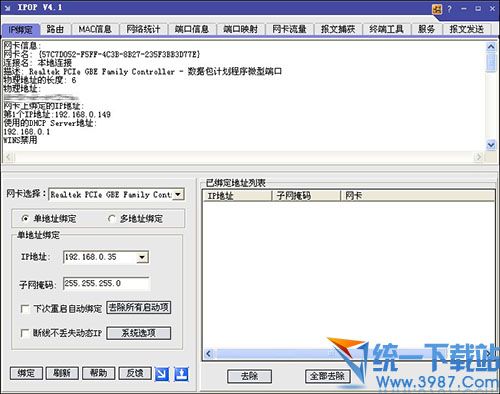Click the blue upload arrow icon

coord(181,374)
